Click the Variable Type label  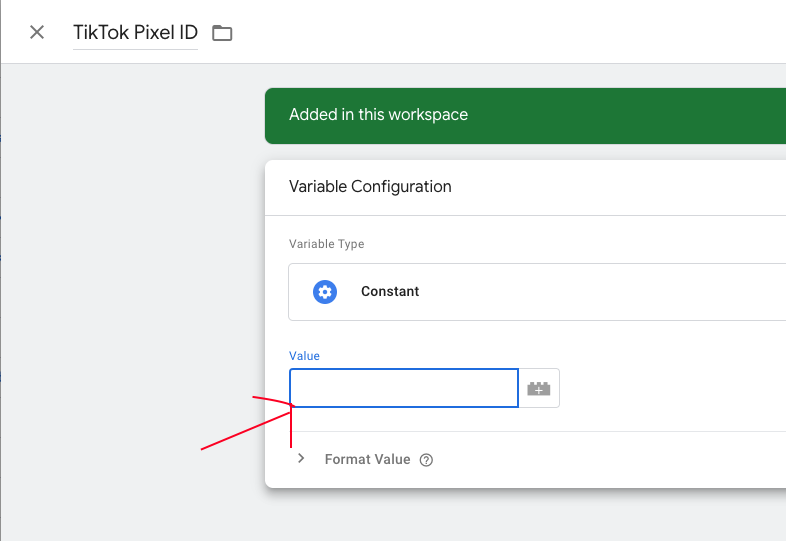326,244
